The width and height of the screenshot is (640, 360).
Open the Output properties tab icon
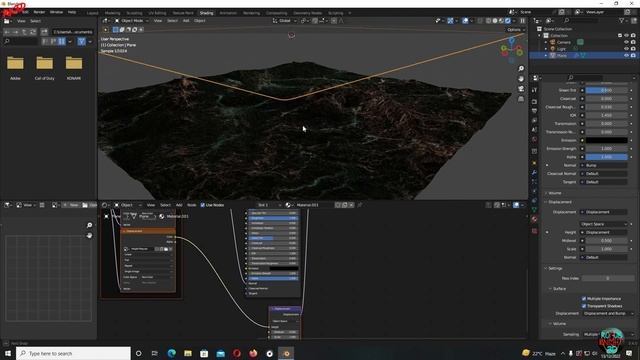[x=535, y=111]
